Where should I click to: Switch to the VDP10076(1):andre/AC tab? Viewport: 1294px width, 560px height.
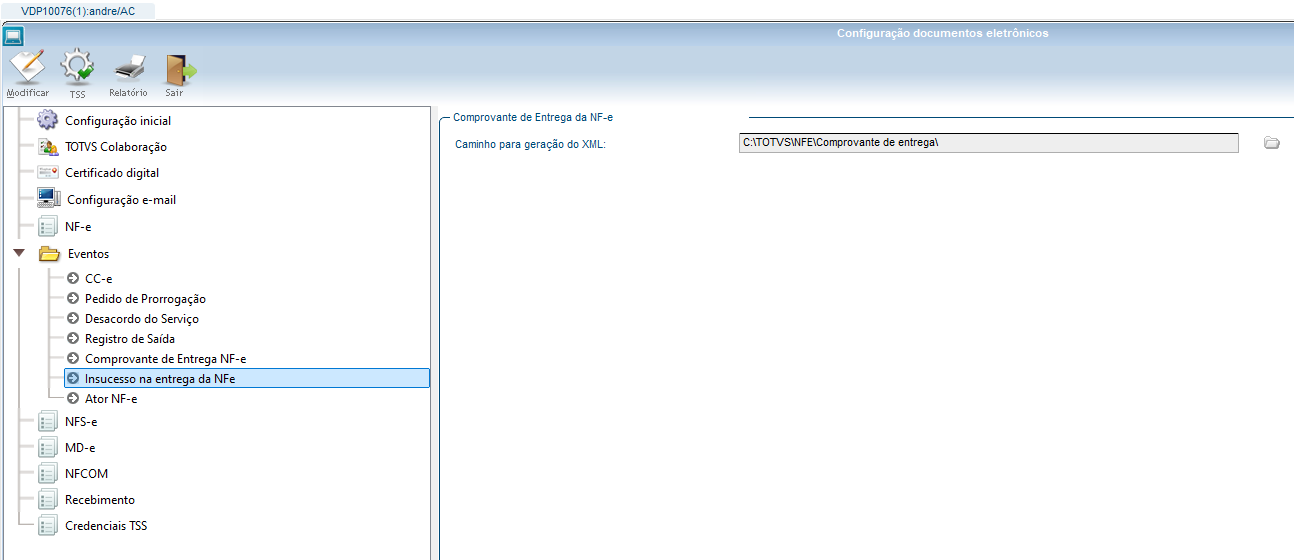click(78, 11)
